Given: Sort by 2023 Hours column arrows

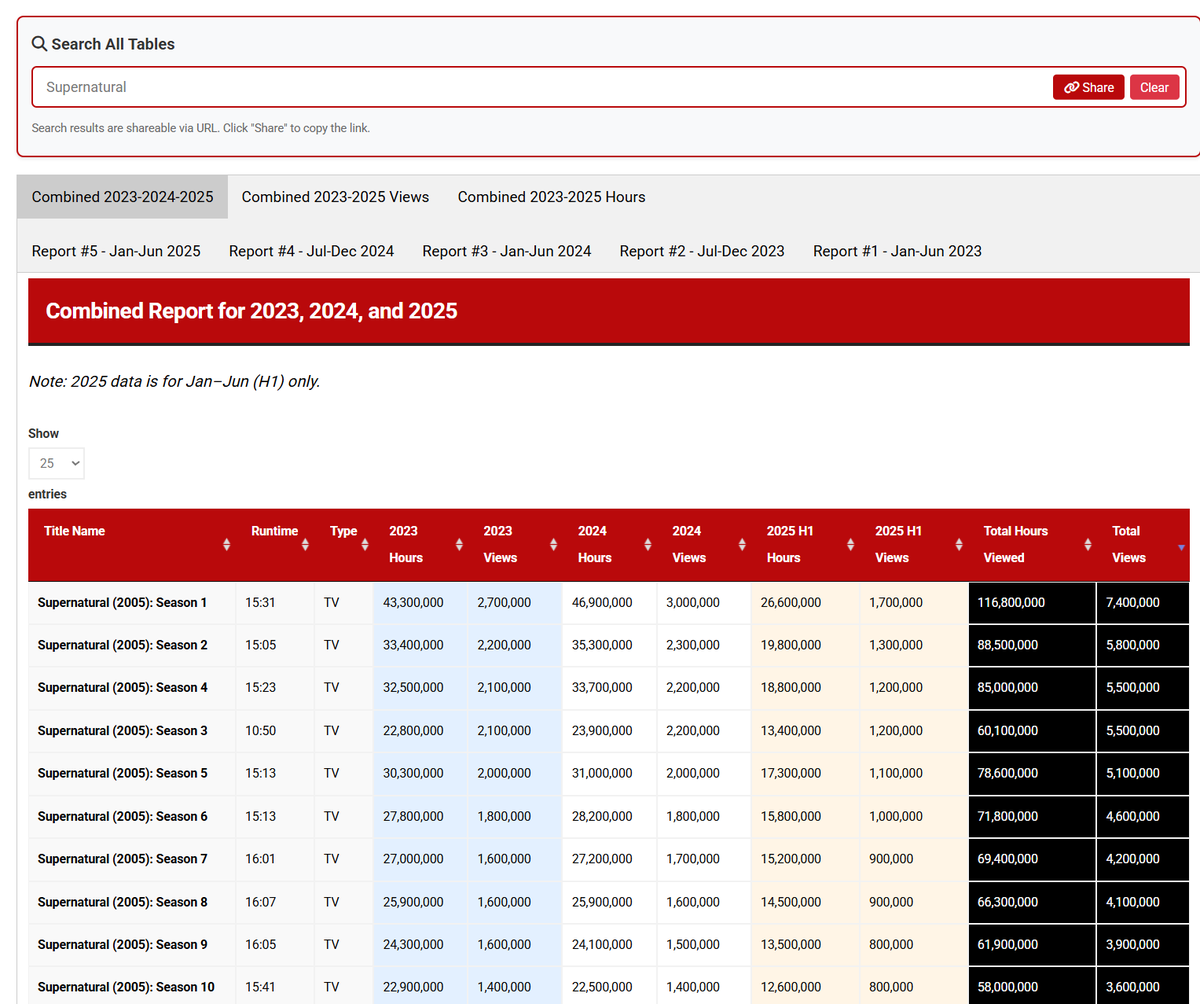Looking at the screenshot, I should coord(459,545).
